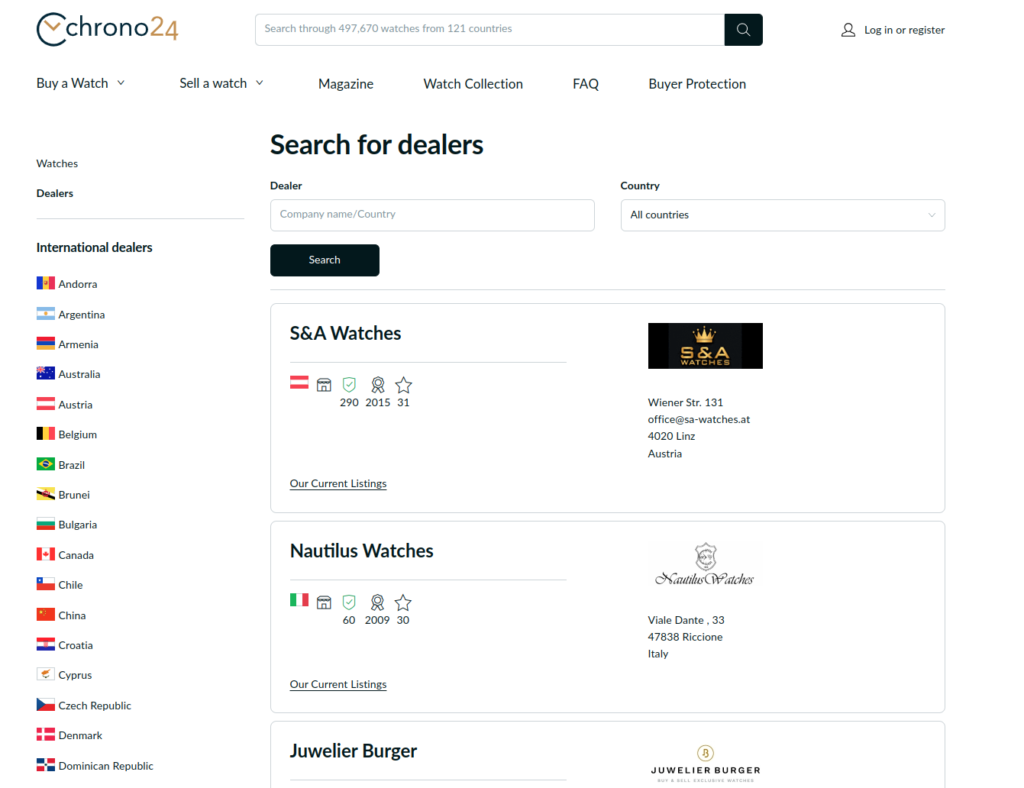Viewport: 1024px width, 788px height.
Task: Select Dominican Republic in dealers list
Action: point(106,766)
